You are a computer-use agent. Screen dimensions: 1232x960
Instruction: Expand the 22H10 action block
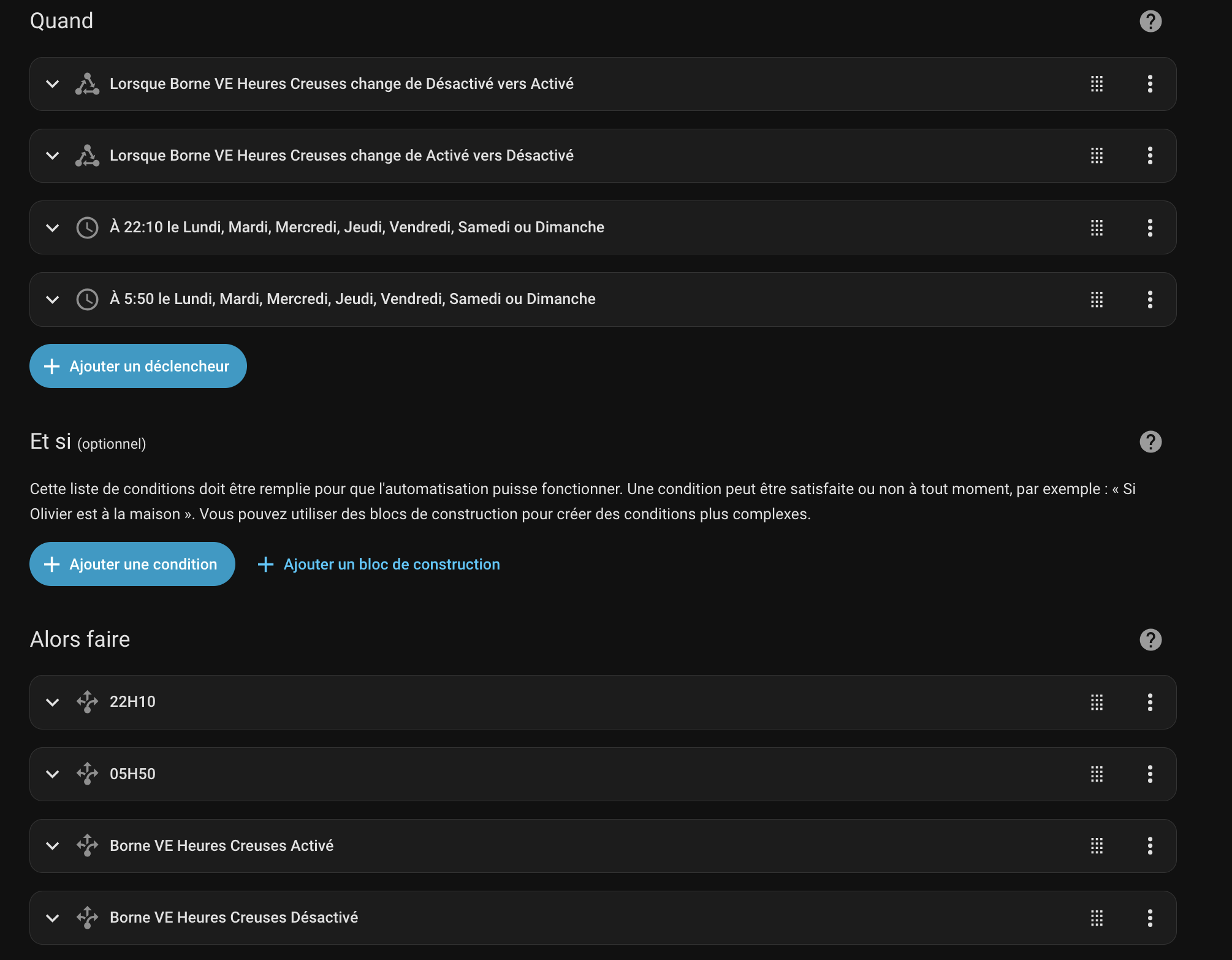[53, 703]
